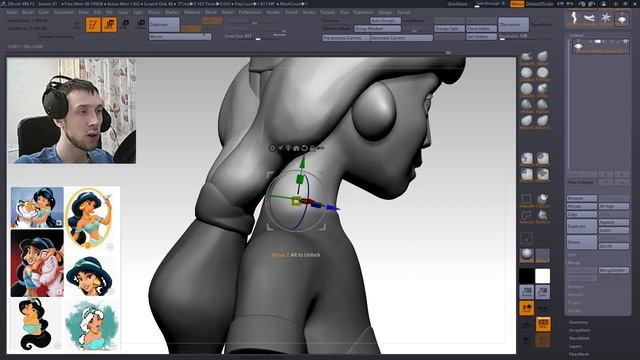Viewport: 640px width, 360px height.
Task: Expand the Project subsection
Action: point(575,302)
